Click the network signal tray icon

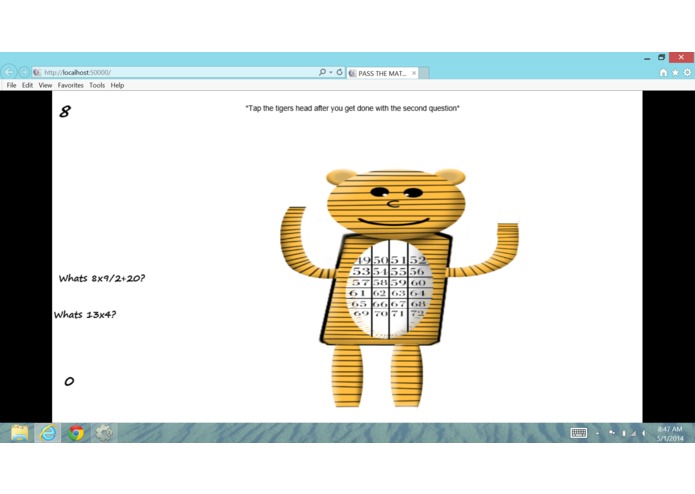click(634, 433)
